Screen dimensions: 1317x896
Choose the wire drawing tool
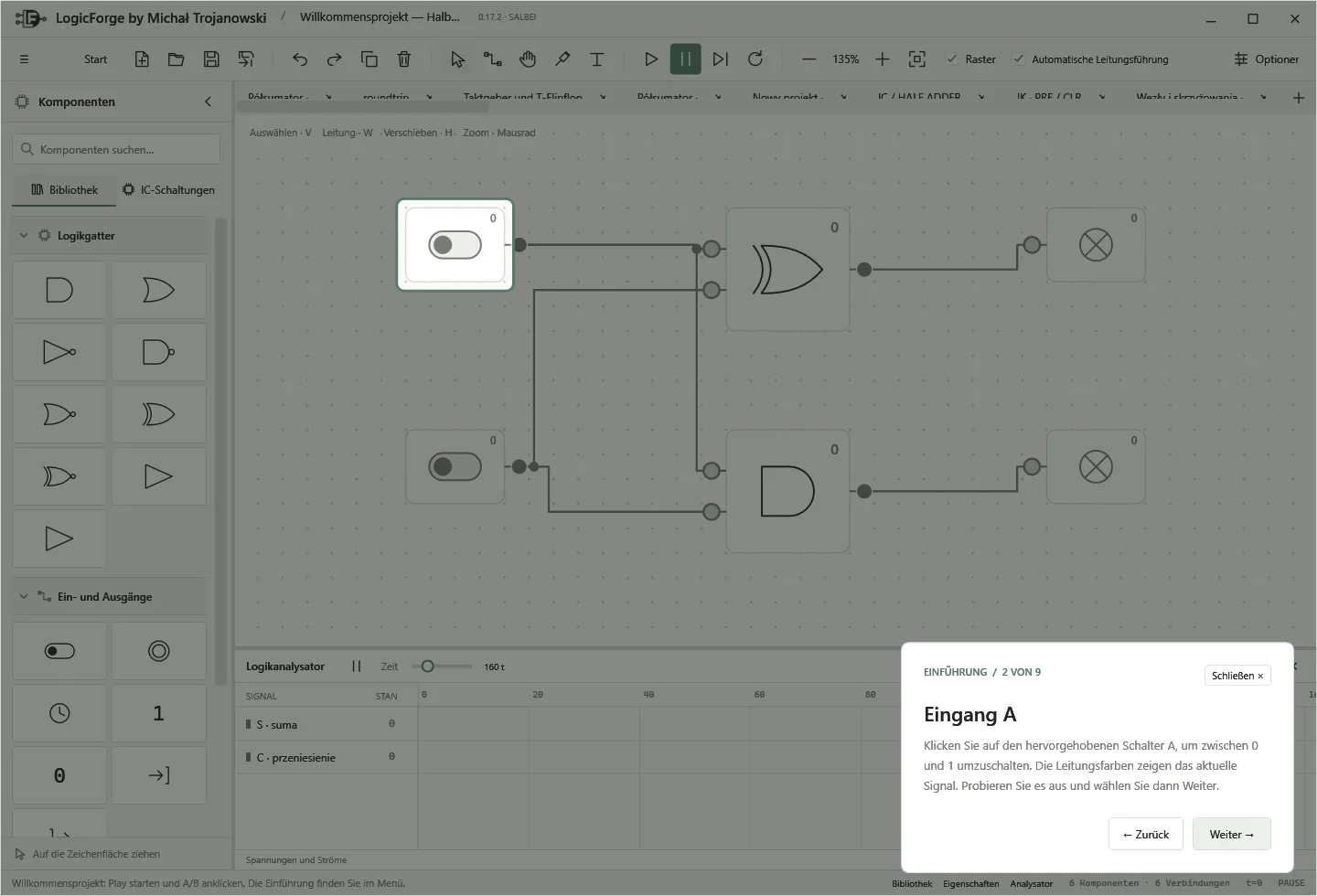[493, 59]
